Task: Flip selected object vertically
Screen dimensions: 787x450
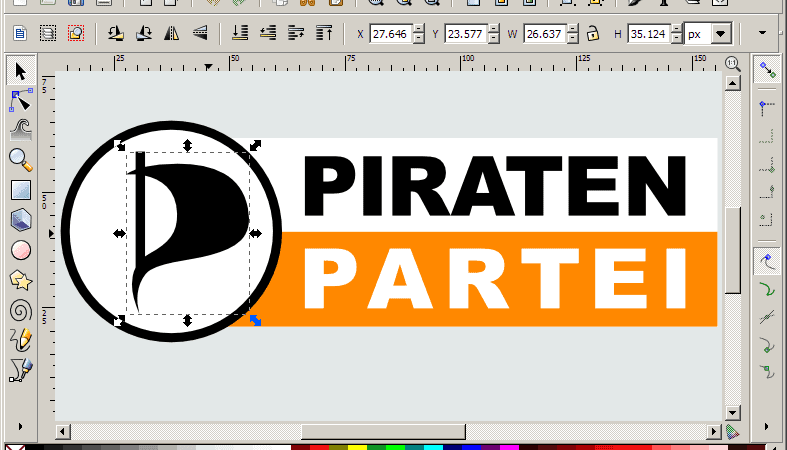Action: [200, 34]
